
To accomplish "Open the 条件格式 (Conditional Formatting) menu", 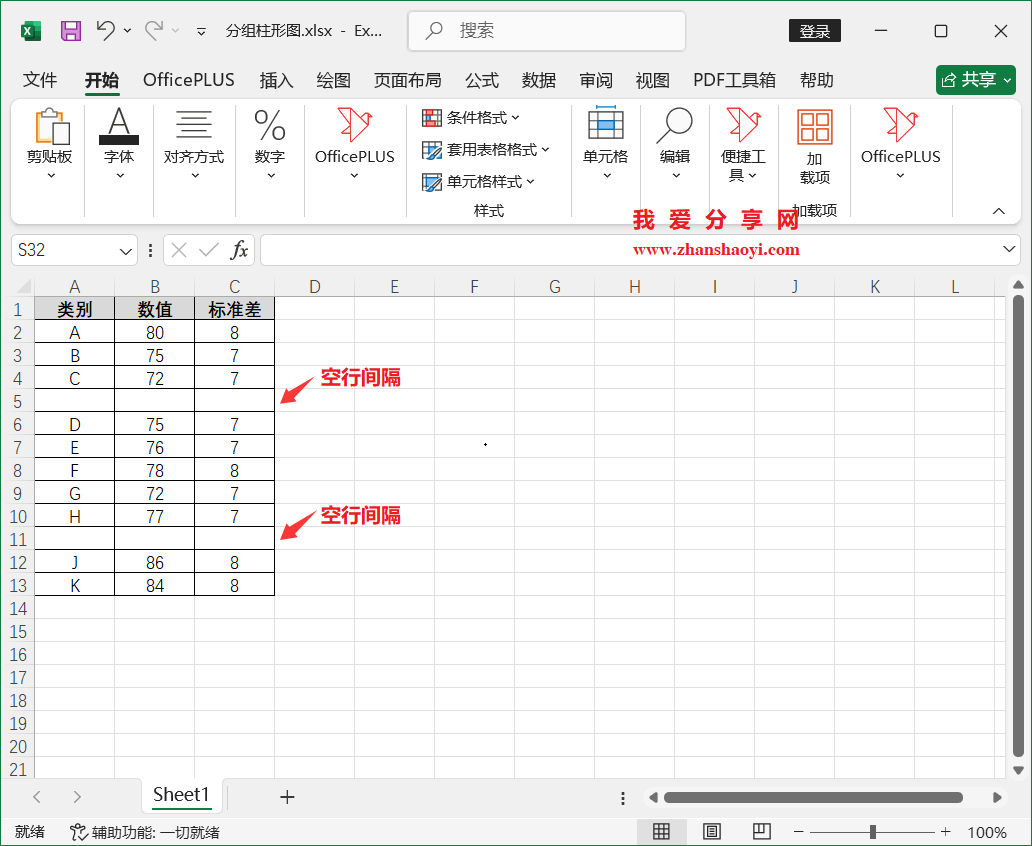I will (468, 117).
